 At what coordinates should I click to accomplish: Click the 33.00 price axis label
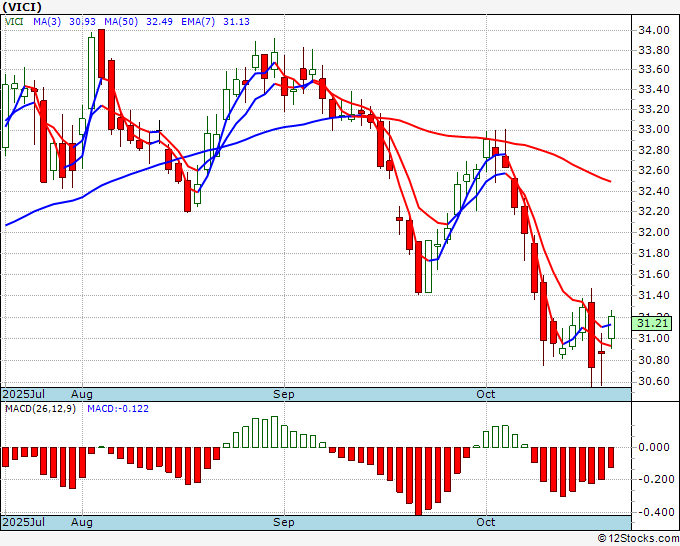[654, 130]
